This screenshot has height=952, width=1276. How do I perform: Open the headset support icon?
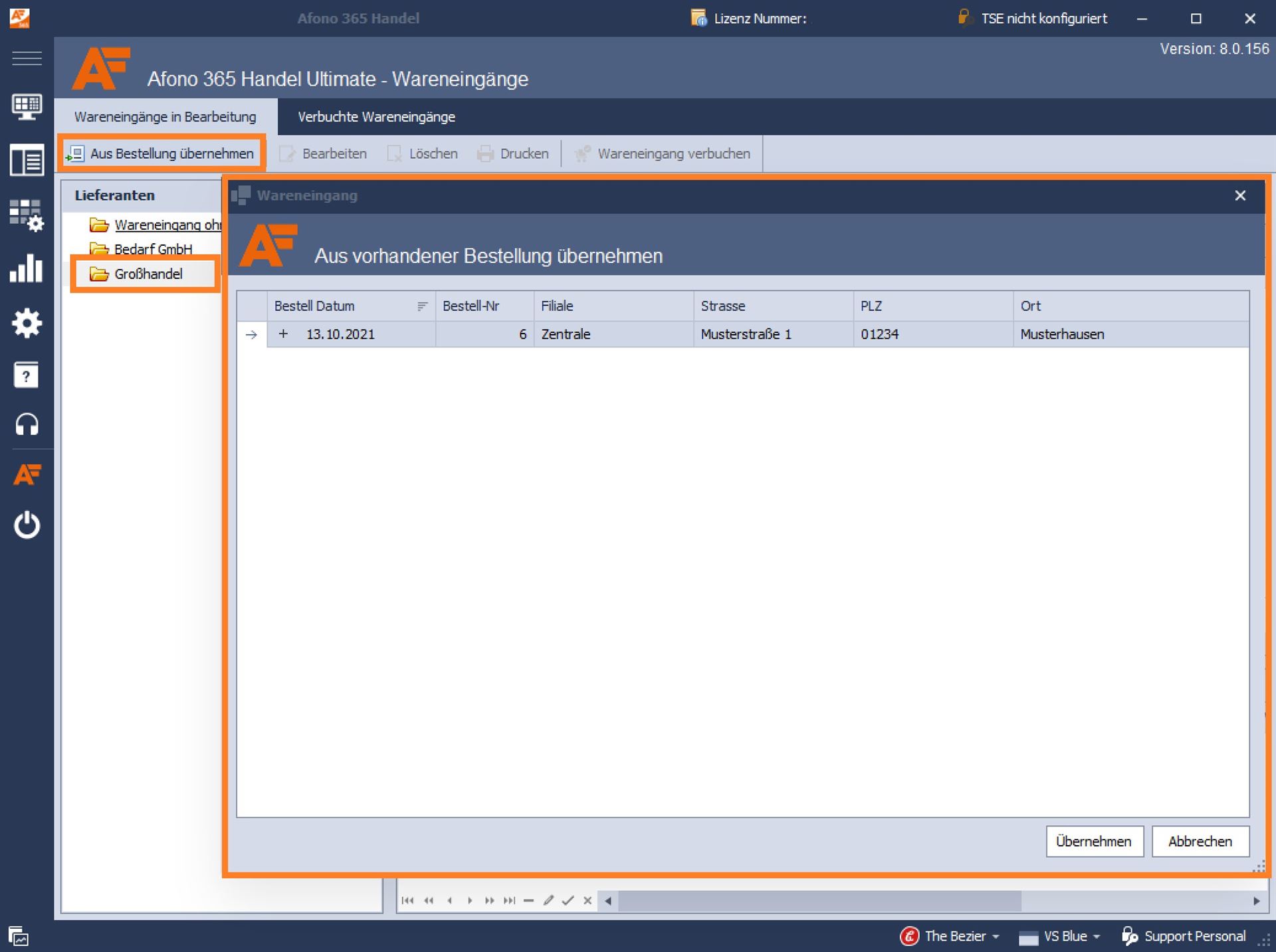pyautogui.click(x=27, y=424)
